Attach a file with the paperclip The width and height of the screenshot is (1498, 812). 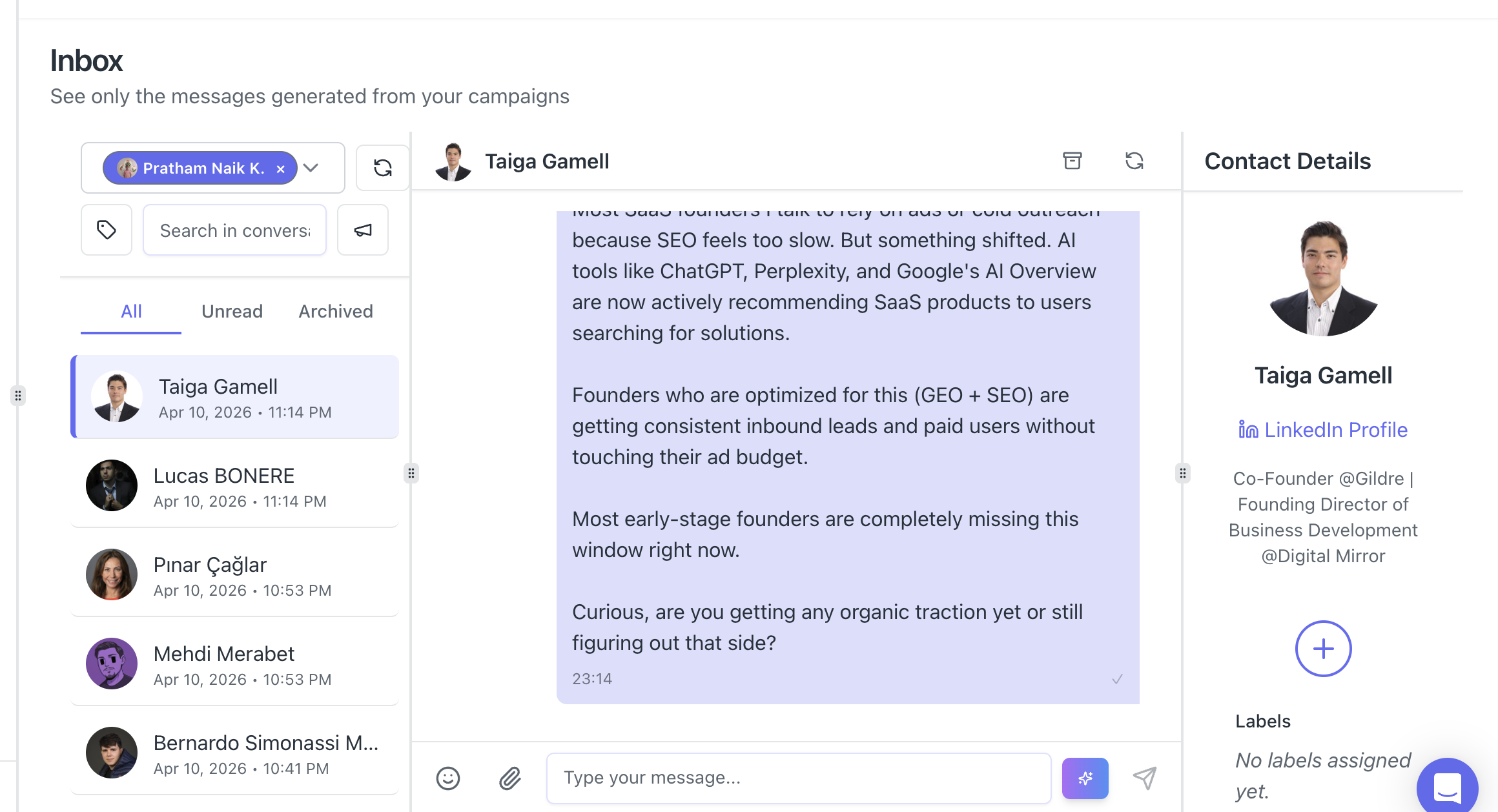[x=510, y=778]
